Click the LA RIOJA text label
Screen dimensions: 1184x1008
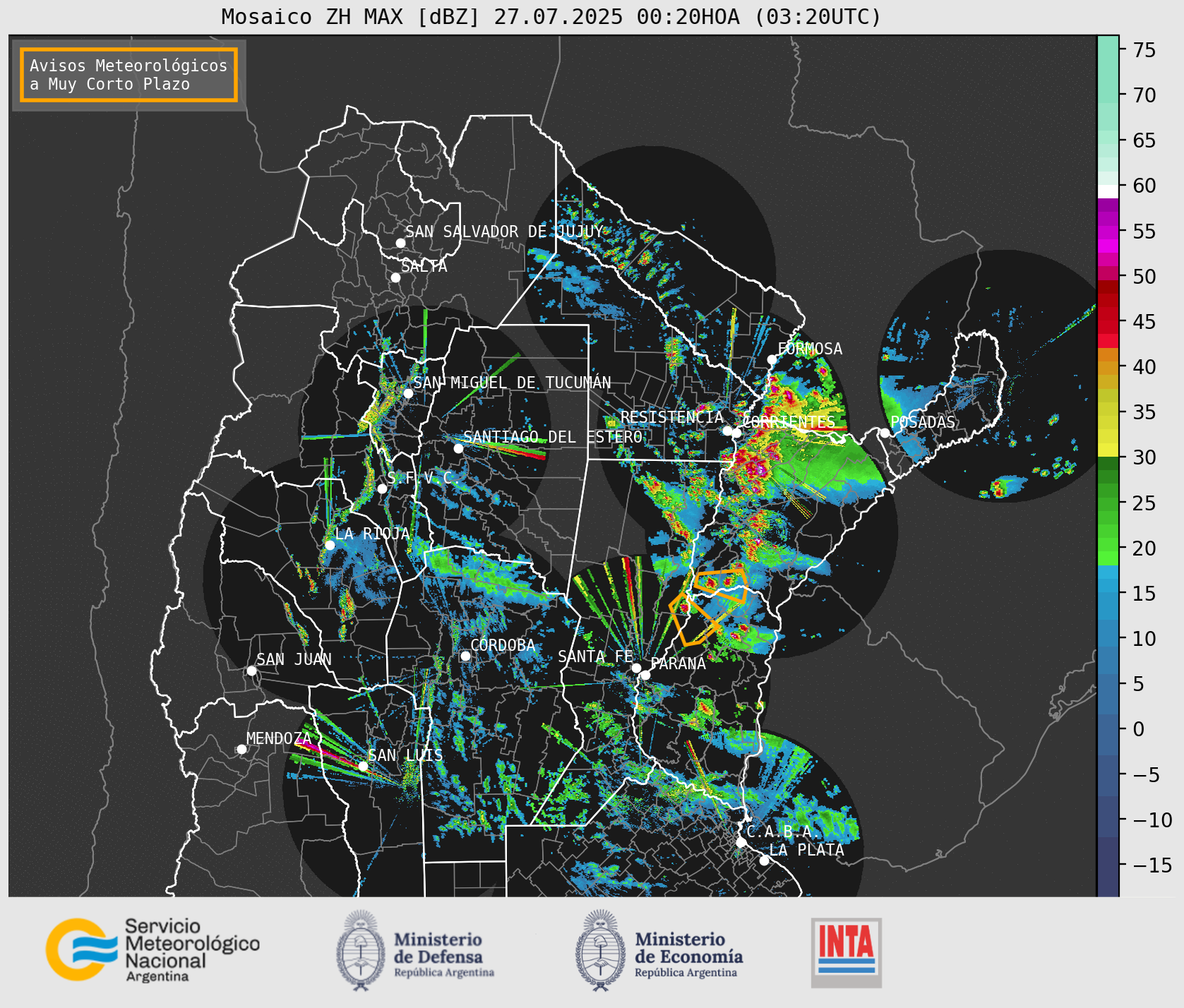(x=372, y=534)
